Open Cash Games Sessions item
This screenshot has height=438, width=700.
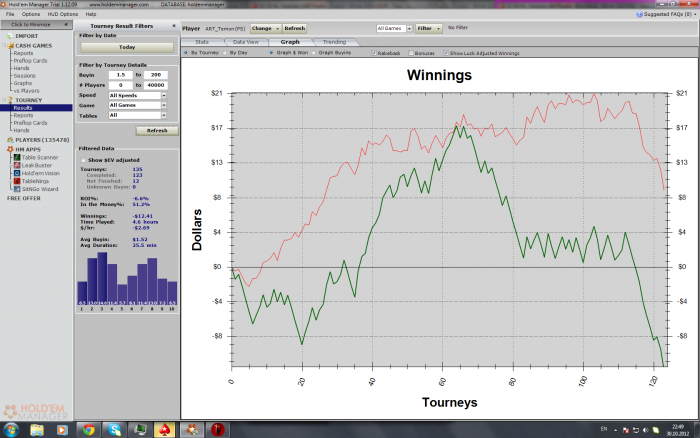coord(25,75)
